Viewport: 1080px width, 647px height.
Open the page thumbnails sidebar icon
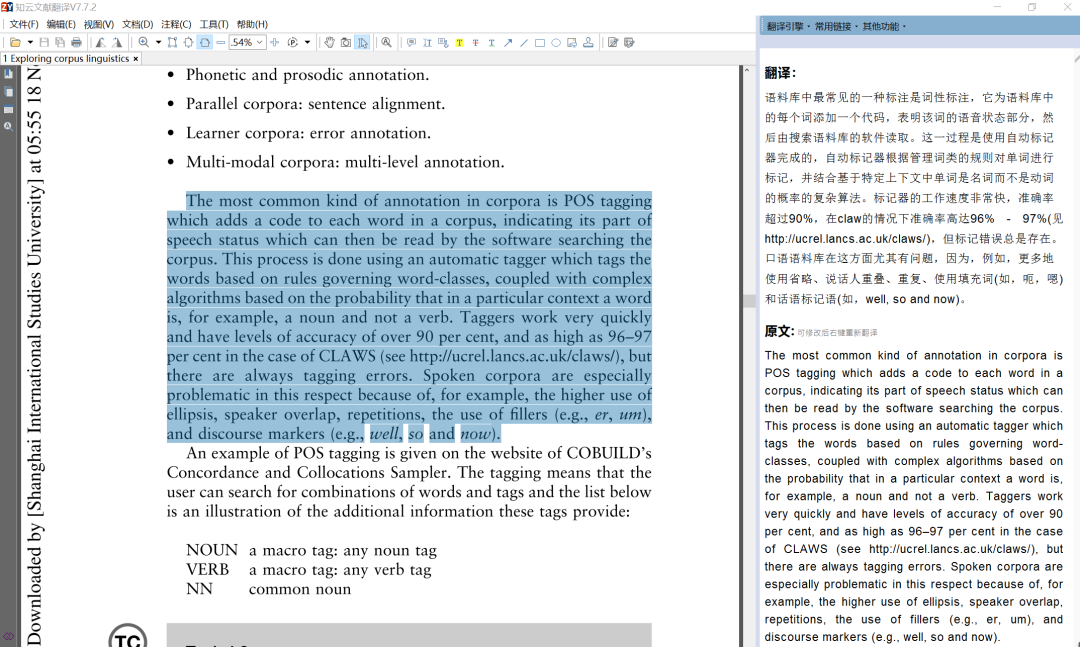8,92
